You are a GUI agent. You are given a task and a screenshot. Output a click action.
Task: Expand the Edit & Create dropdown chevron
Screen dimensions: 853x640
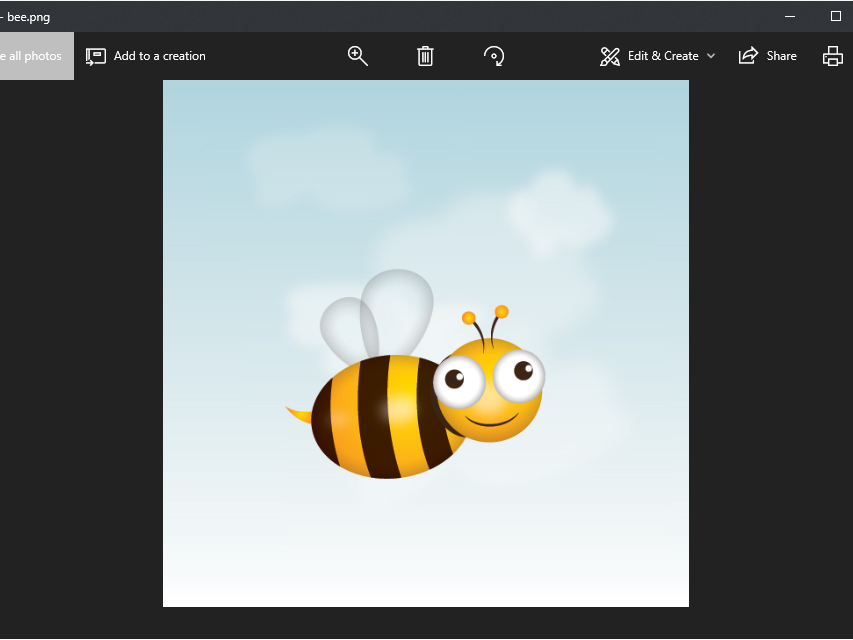(x=711, y=56)
